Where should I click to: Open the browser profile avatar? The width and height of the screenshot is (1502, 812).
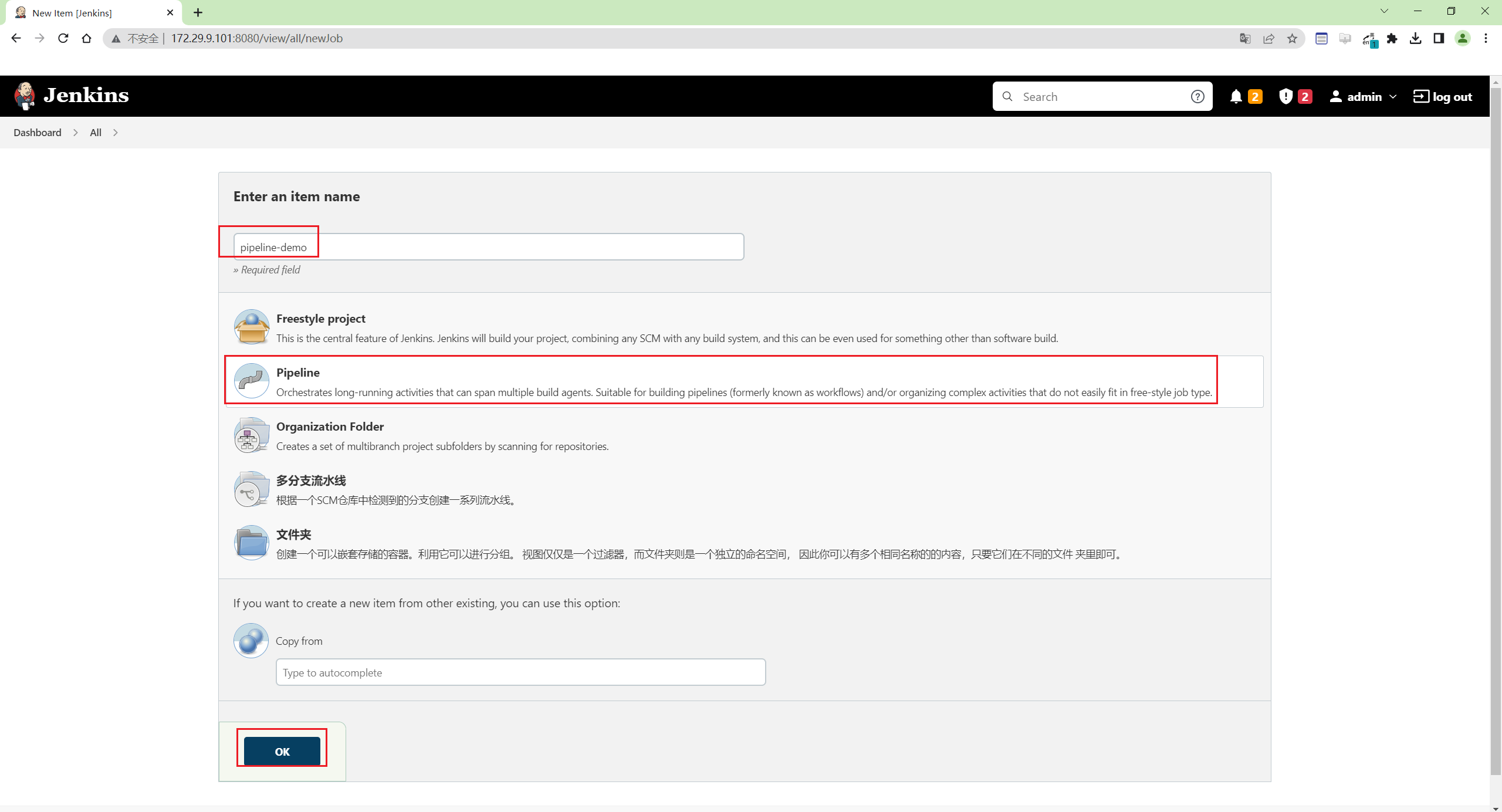tap(1462, 38)
